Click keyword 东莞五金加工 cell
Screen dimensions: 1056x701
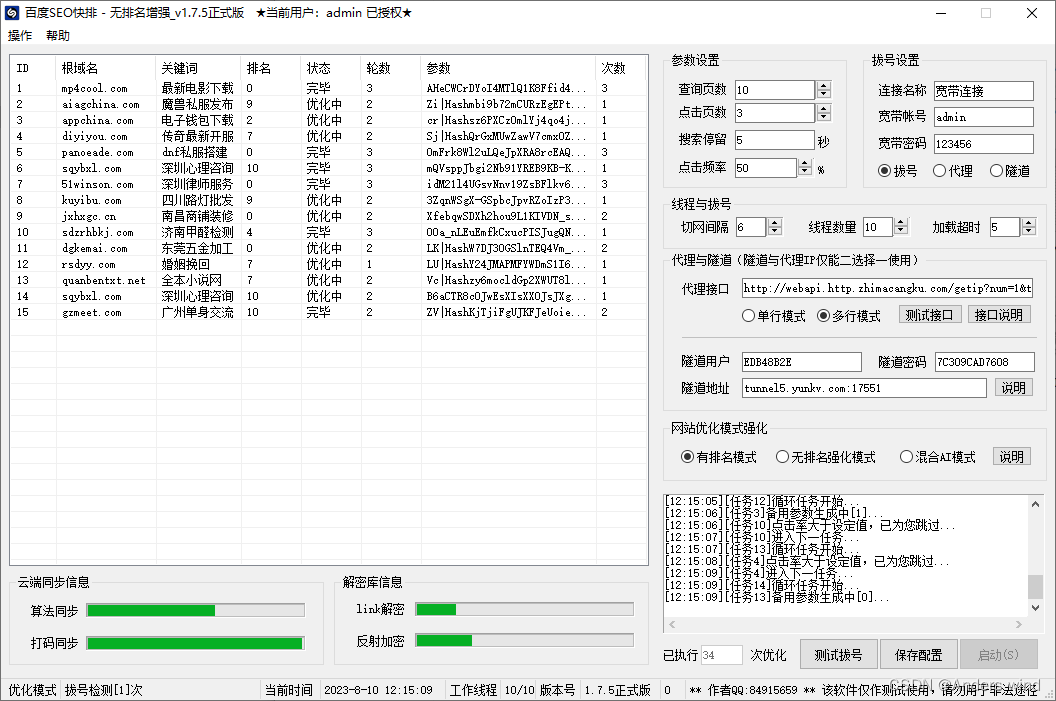tap(197, 248)
